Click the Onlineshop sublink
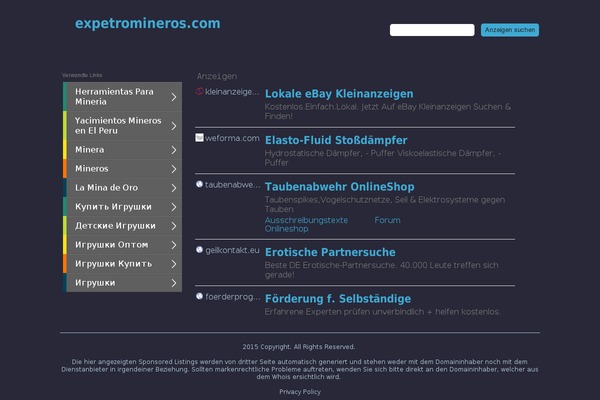 [286, 229]
